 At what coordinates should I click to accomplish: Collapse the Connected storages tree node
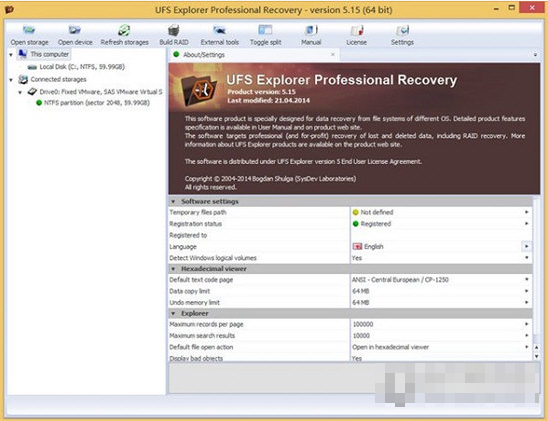tap(11, 80)
